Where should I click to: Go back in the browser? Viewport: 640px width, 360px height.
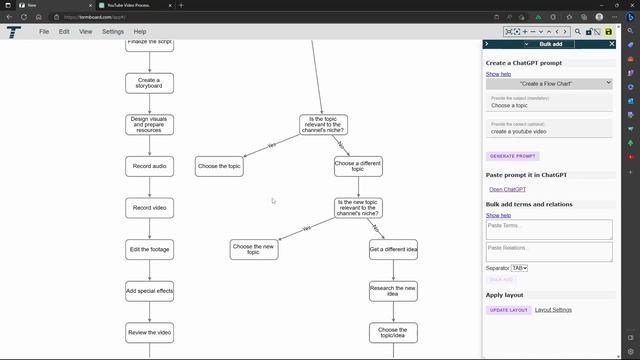(9, 17)
